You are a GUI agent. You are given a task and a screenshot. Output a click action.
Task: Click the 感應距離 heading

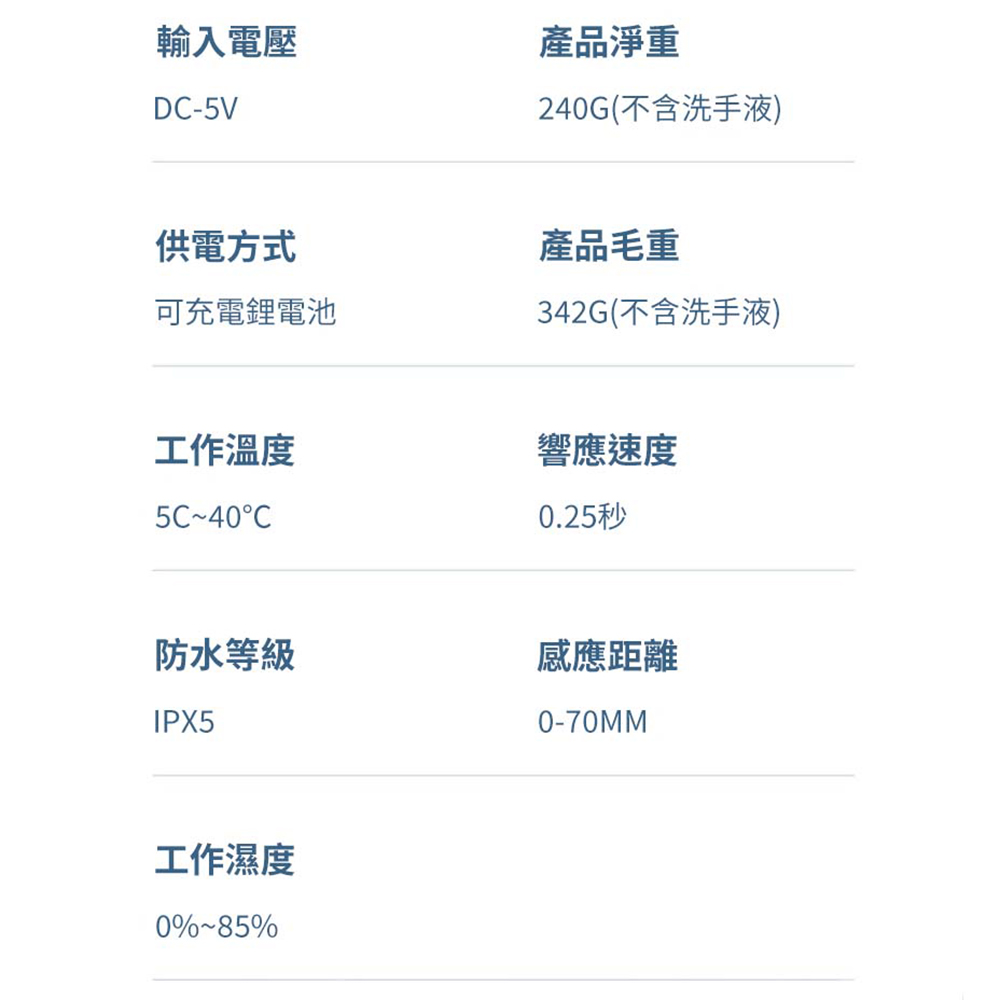pos(608,655)
